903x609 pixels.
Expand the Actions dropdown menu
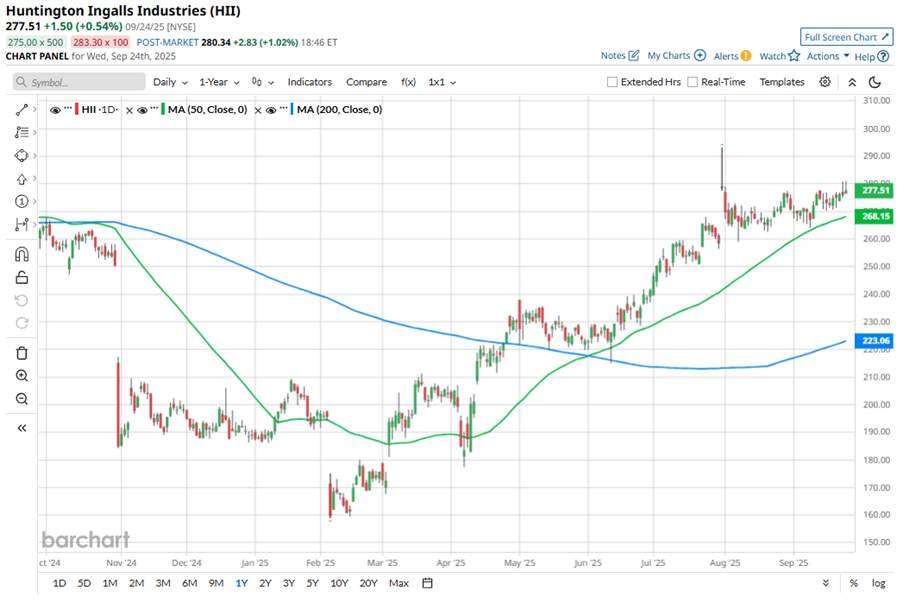828,56
